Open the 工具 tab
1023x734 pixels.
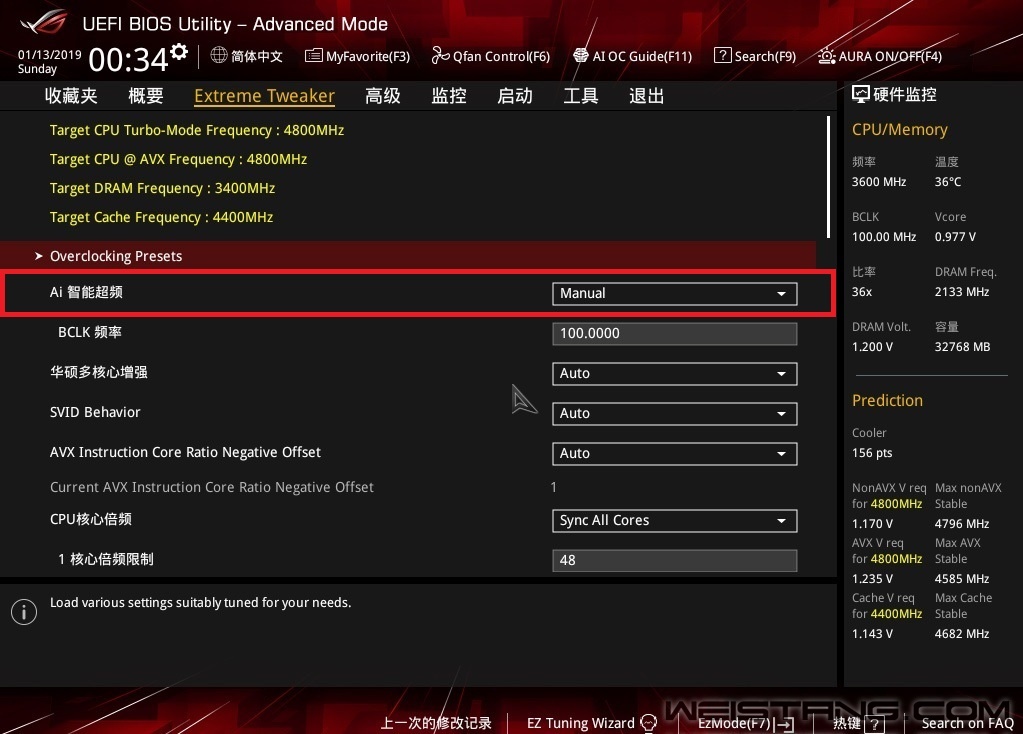coord(581,96)
